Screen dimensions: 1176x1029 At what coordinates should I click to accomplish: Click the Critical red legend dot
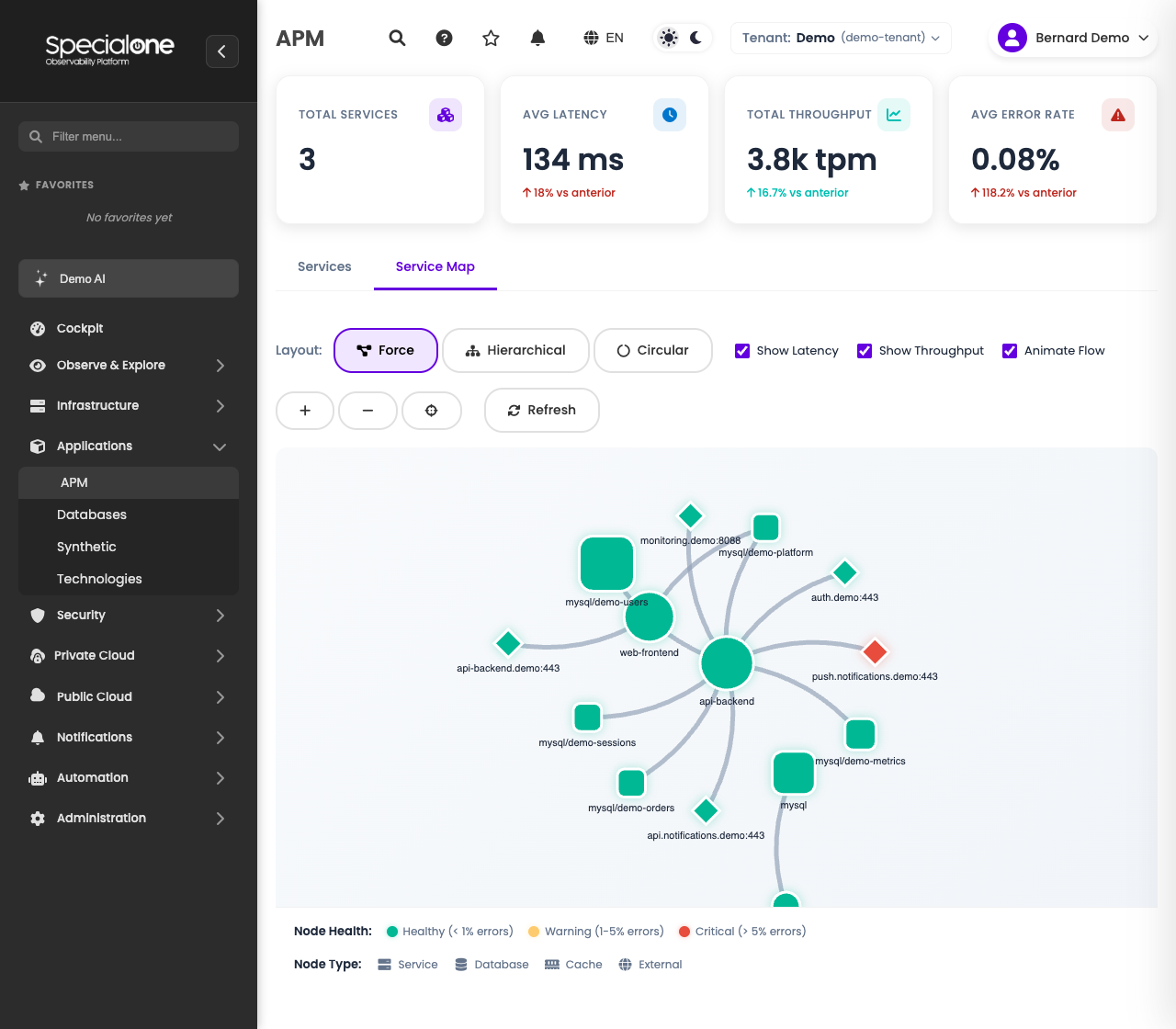684,932
